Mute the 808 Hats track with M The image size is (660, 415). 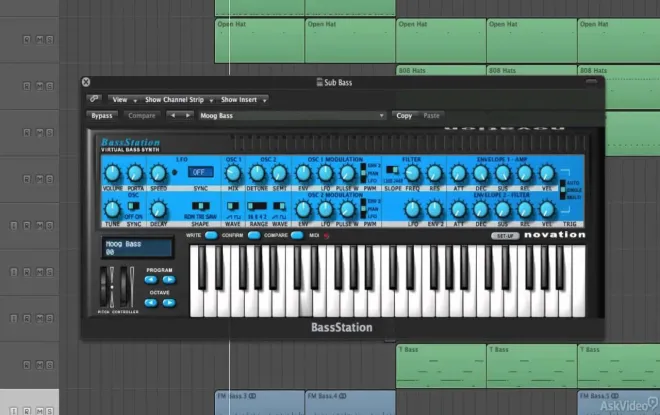(40, 86)
